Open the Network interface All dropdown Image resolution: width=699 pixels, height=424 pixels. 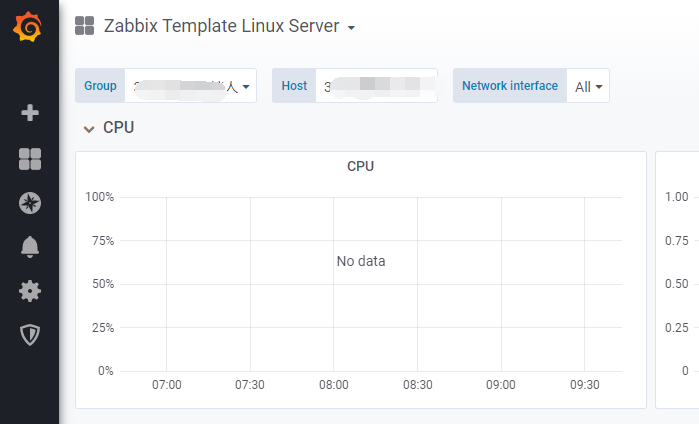588,86
